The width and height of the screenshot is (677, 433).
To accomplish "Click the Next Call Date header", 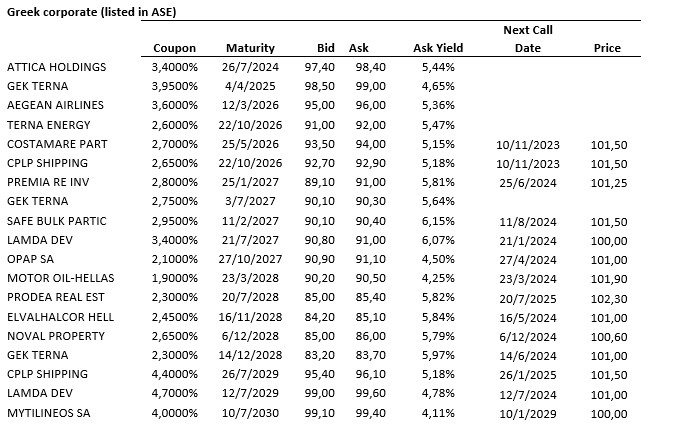I will coord(527,39).
